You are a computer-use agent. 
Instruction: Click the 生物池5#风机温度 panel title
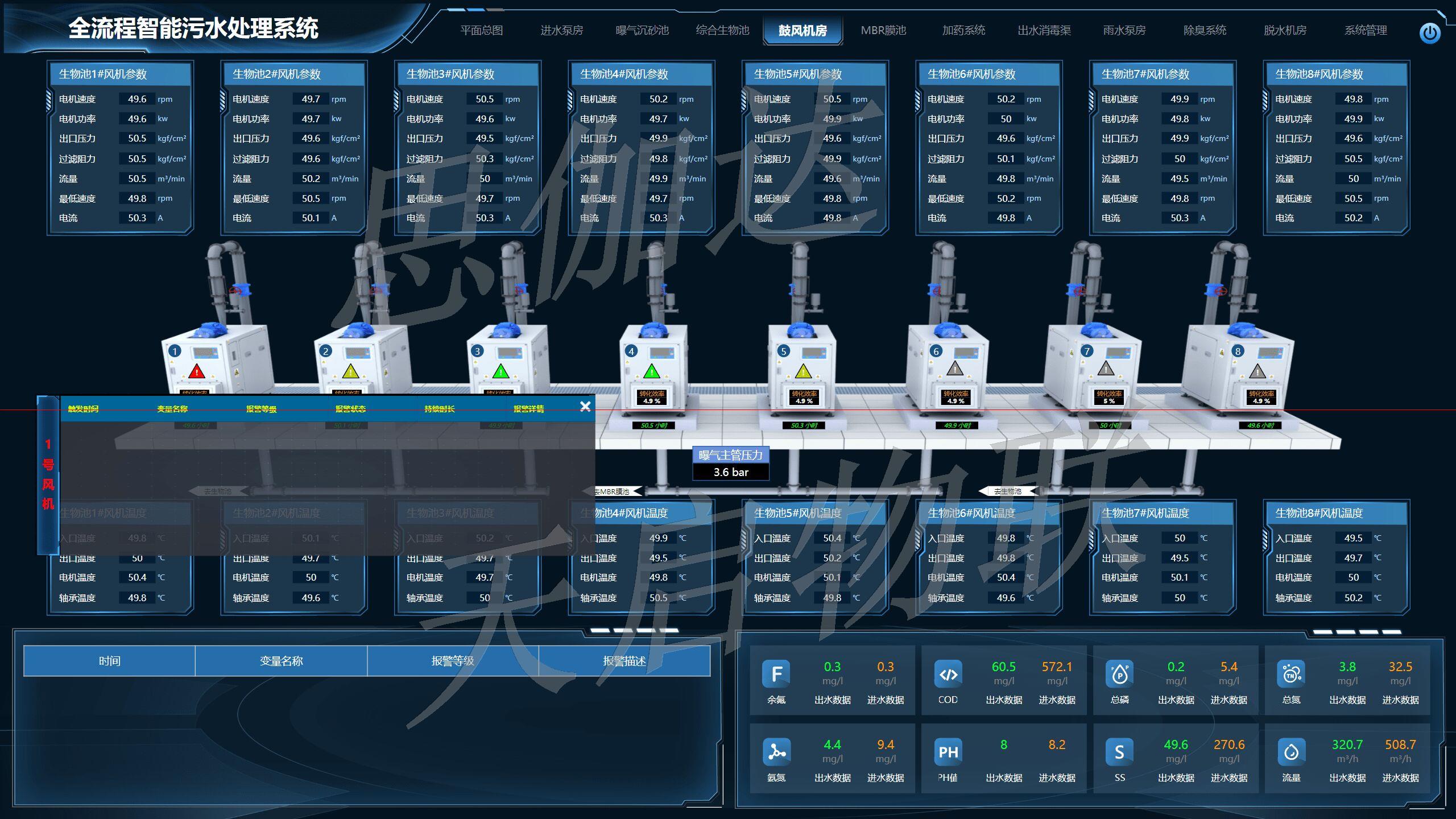coord(798,513)
